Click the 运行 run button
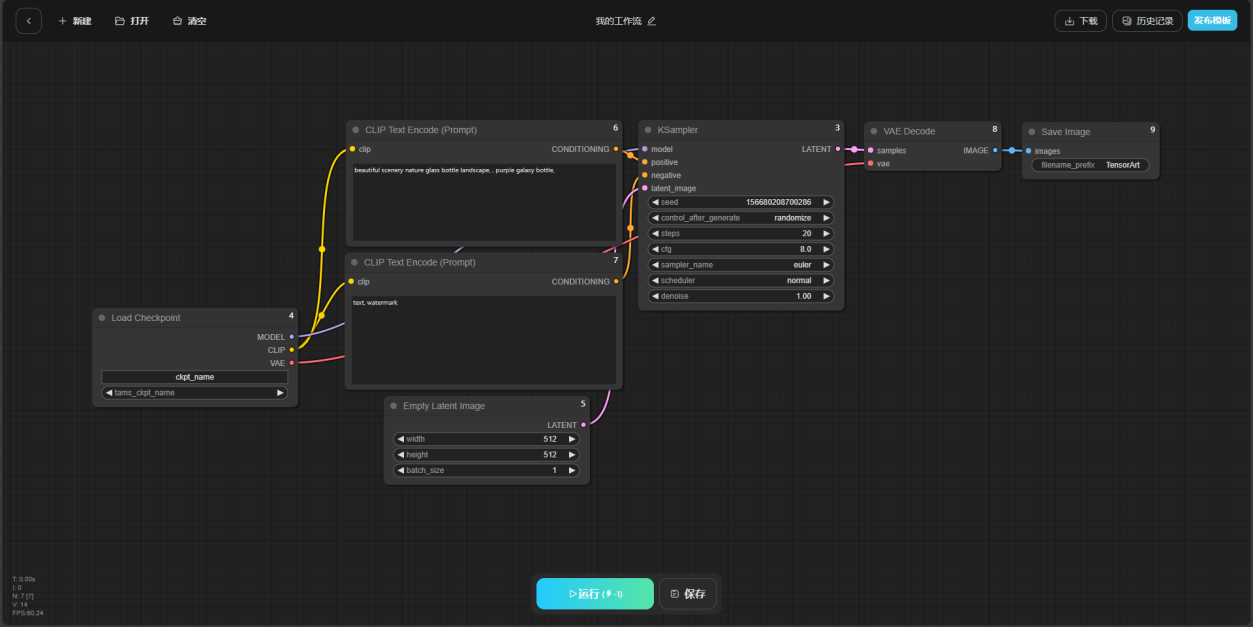 (x=595, y=594)
